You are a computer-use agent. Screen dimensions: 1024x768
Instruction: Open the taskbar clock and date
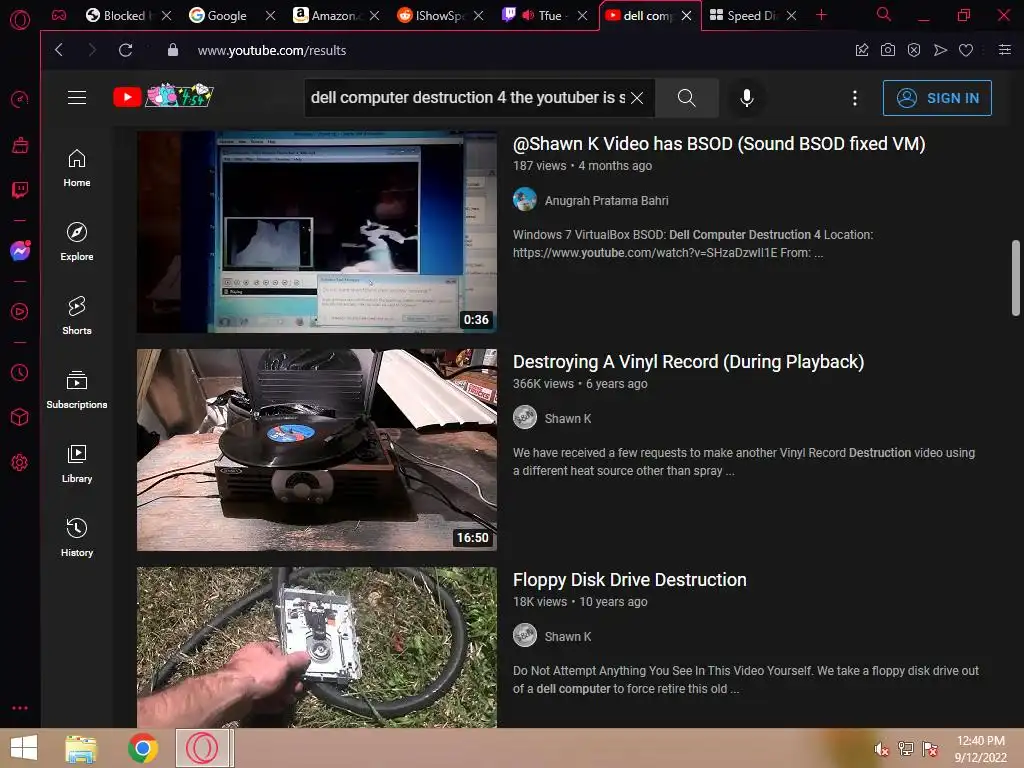pyautogui.click(x=980, y=749)
